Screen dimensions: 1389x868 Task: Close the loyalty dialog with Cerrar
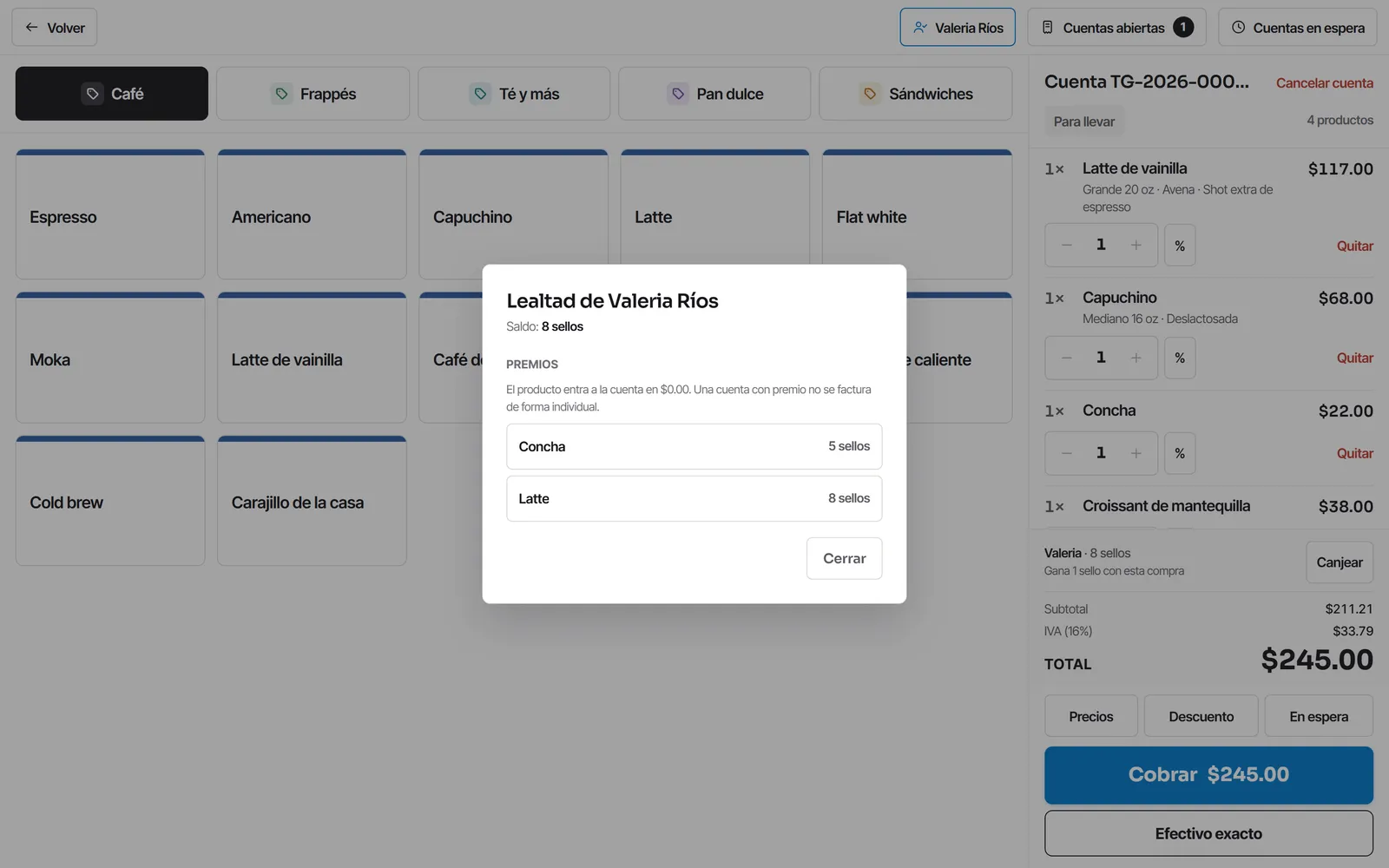point(844,558)
